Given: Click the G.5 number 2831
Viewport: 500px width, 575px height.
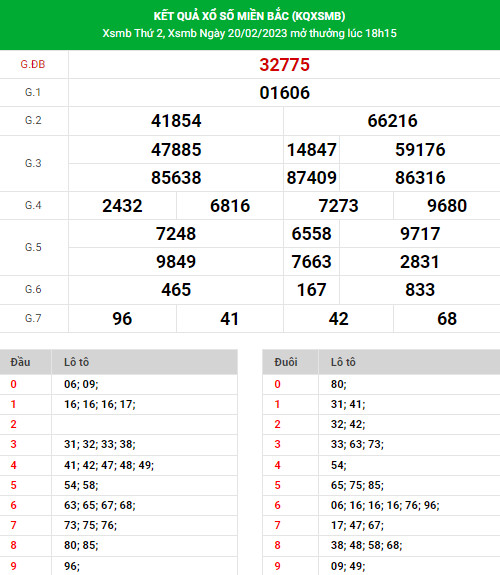Looking at the screenshot, I should click(420, 262).
